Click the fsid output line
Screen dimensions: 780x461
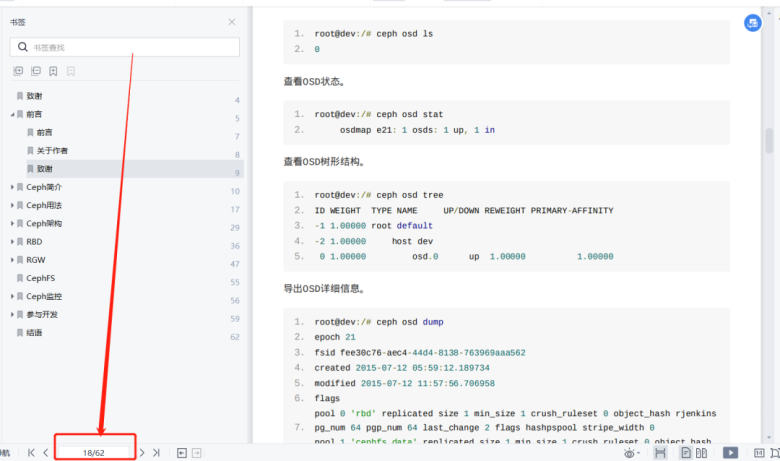pyautogui.click(x=420, y=353)
